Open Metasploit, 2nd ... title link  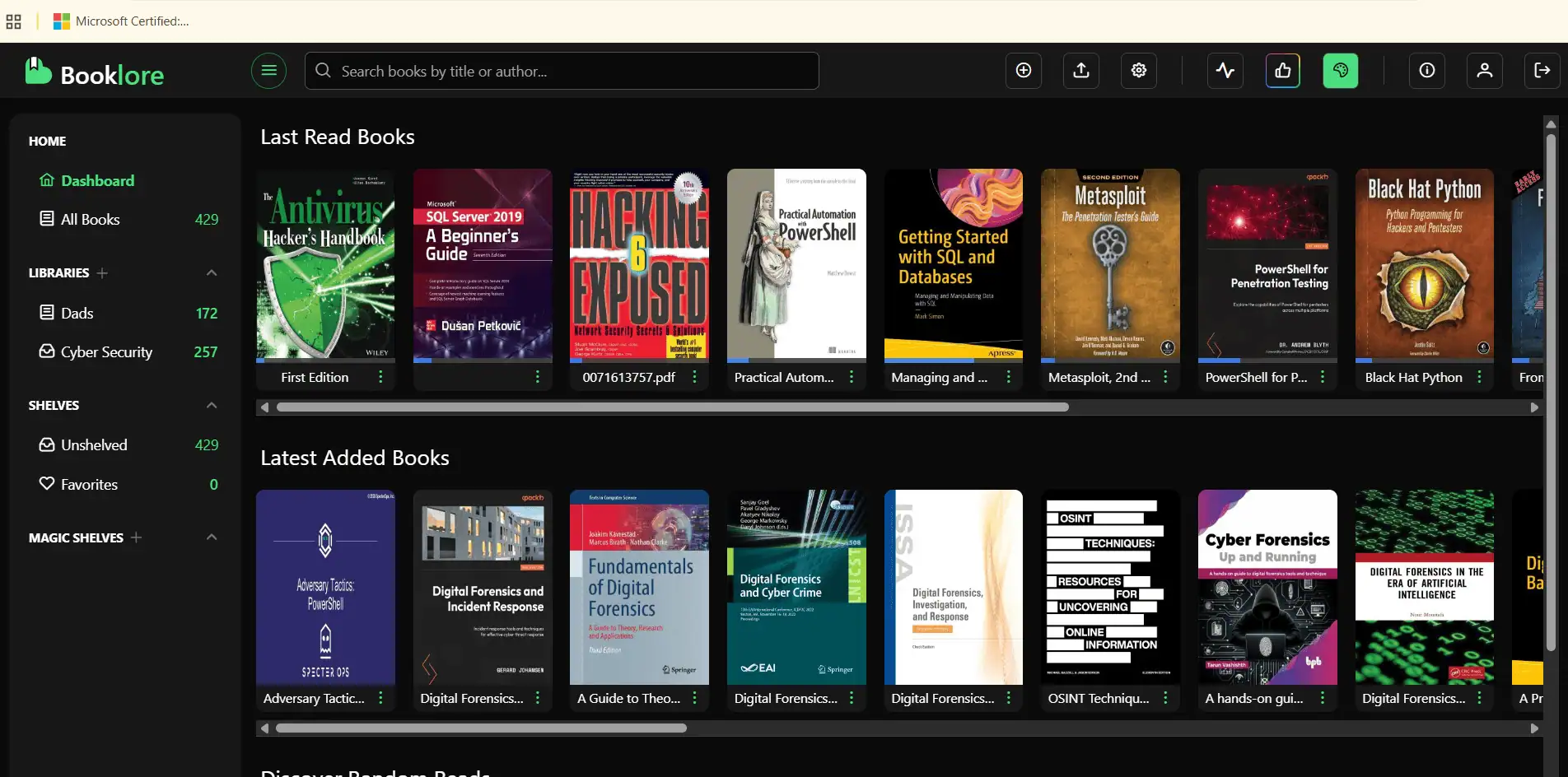pos(1099,377)
